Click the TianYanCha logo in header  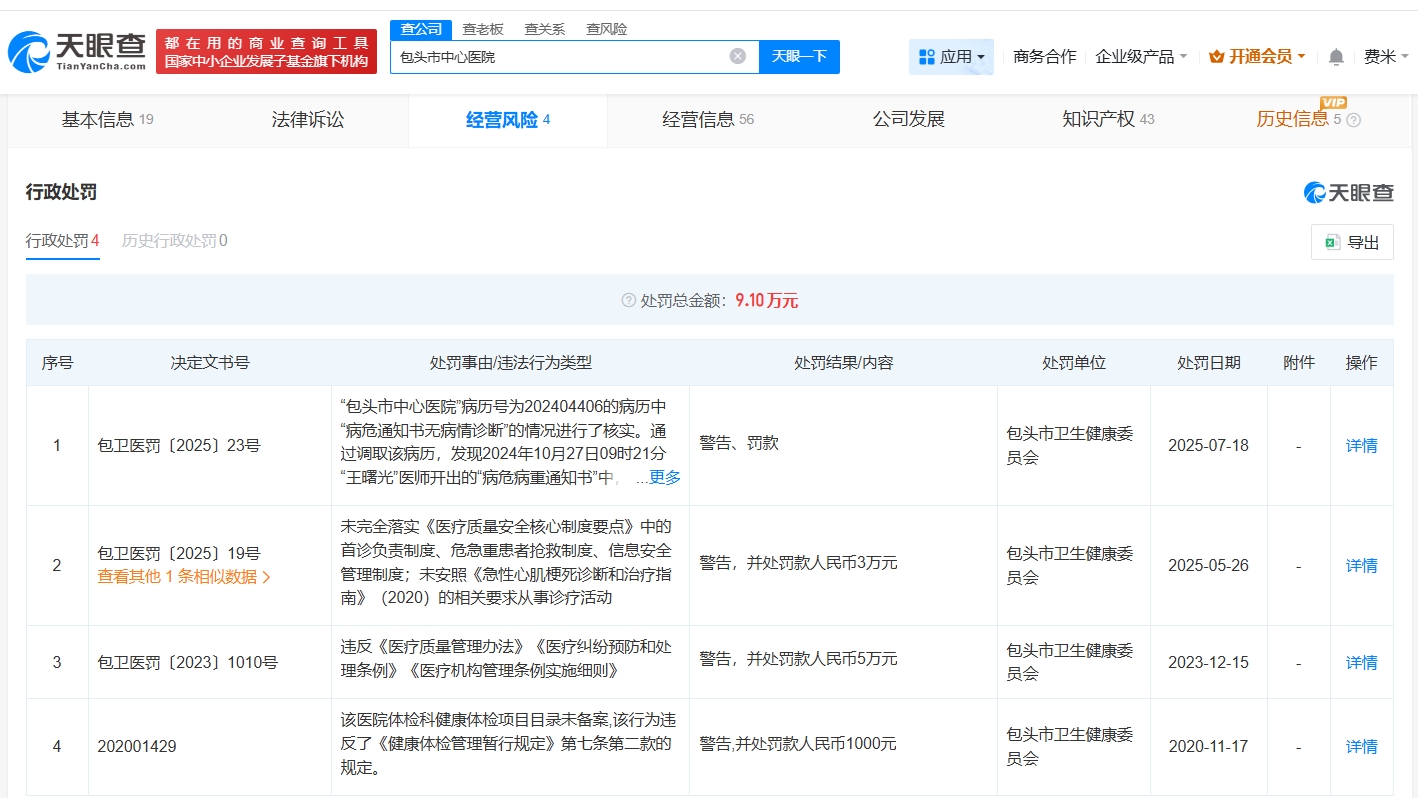tap(78, 52)
